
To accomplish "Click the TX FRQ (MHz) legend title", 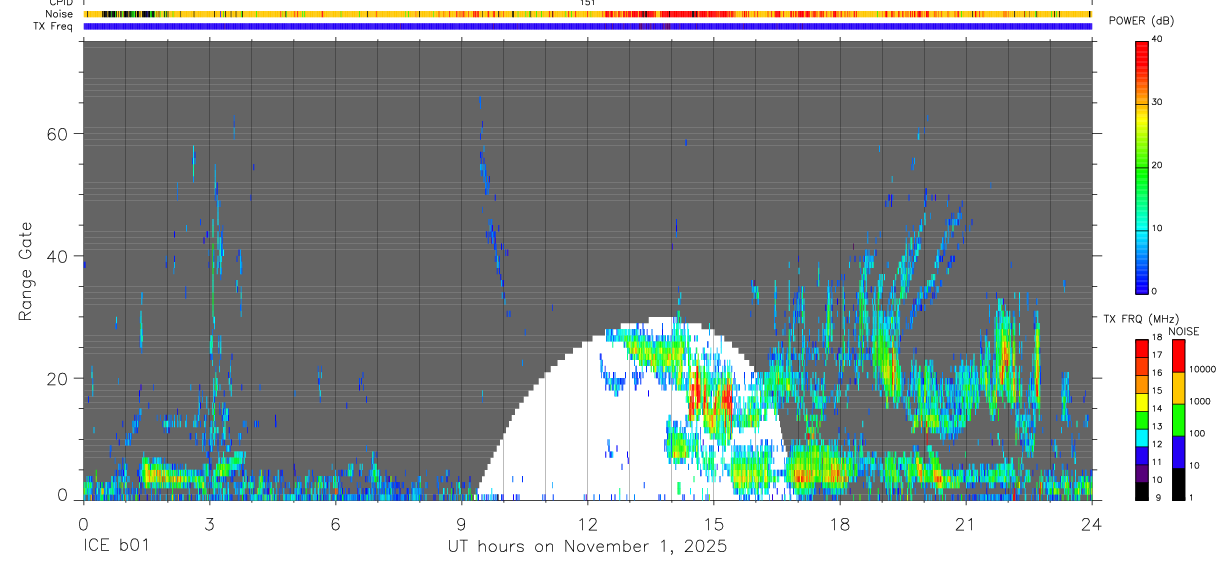I will point(1139,319).
